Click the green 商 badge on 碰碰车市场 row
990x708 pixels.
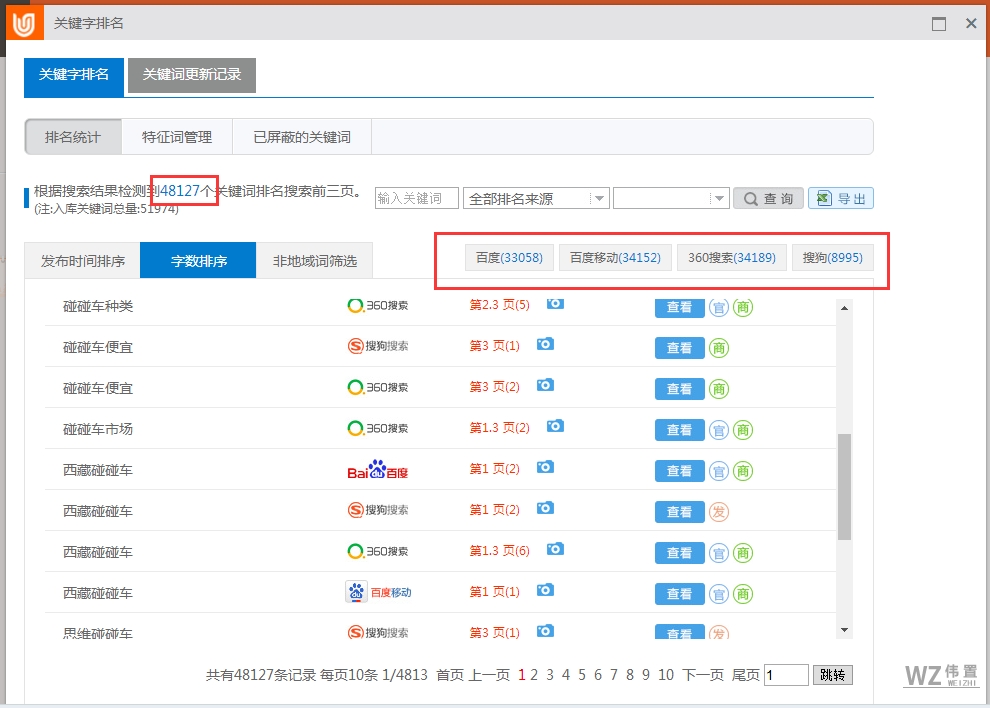(742, 429)
